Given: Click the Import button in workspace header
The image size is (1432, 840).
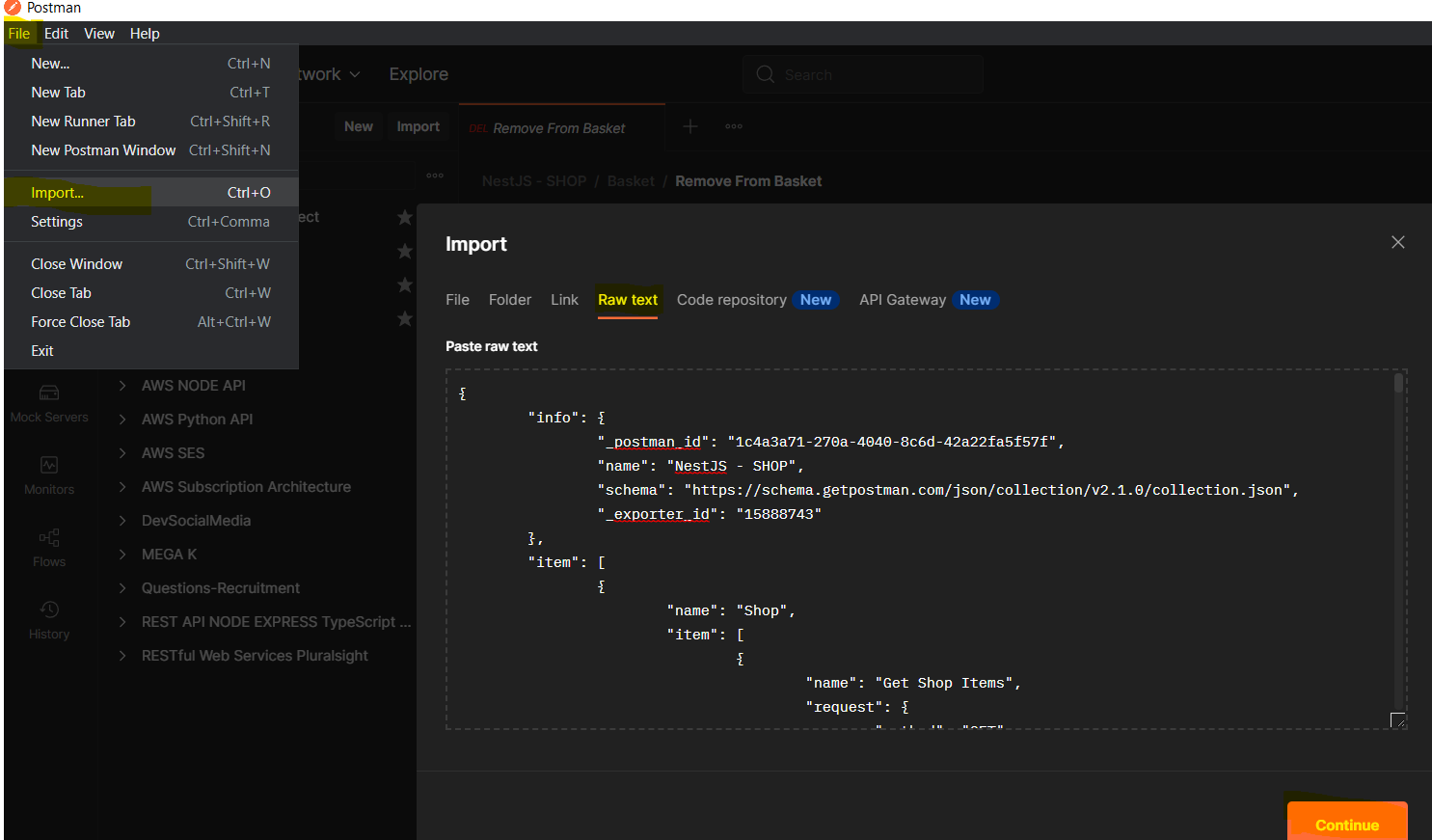Looking at the screenshot, I should pos(418,126).
